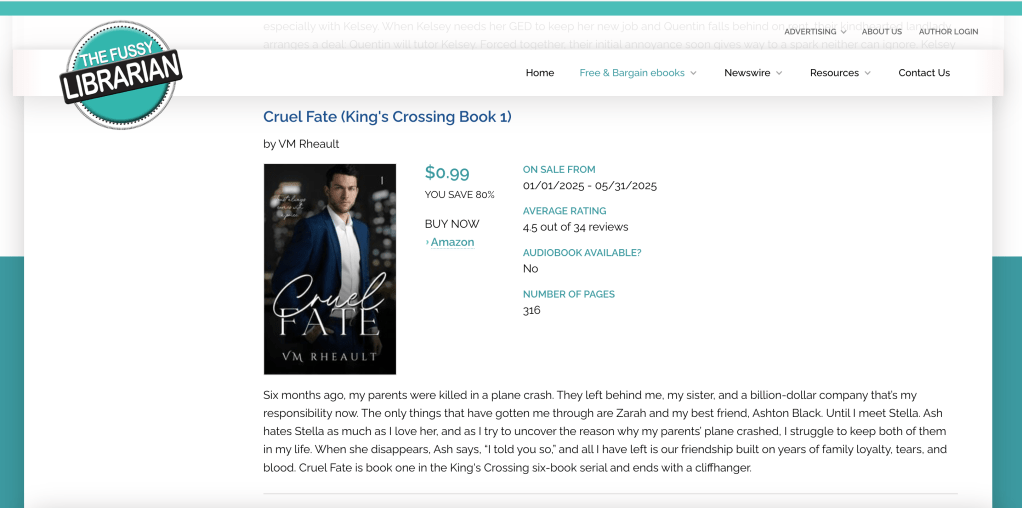Expand the Advertising menu chevron
This screenshot has width=1022, height=508.
(x=844, y=32)
